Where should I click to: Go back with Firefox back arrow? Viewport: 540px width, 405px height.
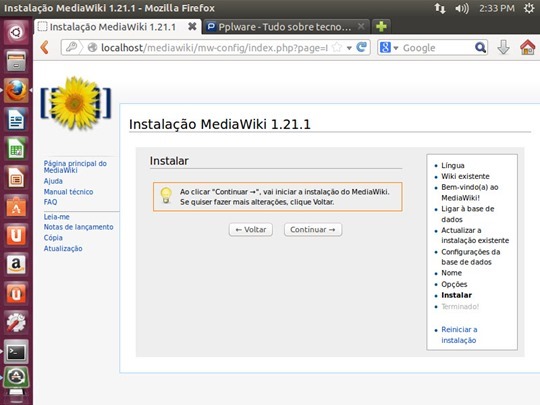(x=45, y=48)
